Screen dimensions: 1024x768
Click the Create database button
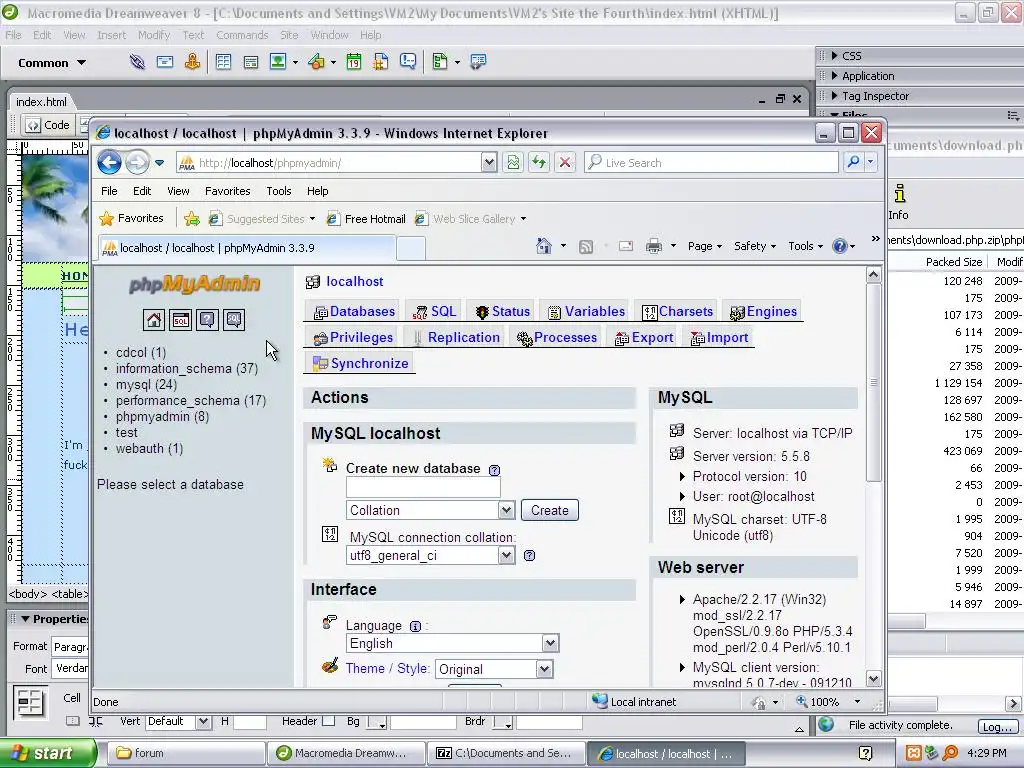549,510
